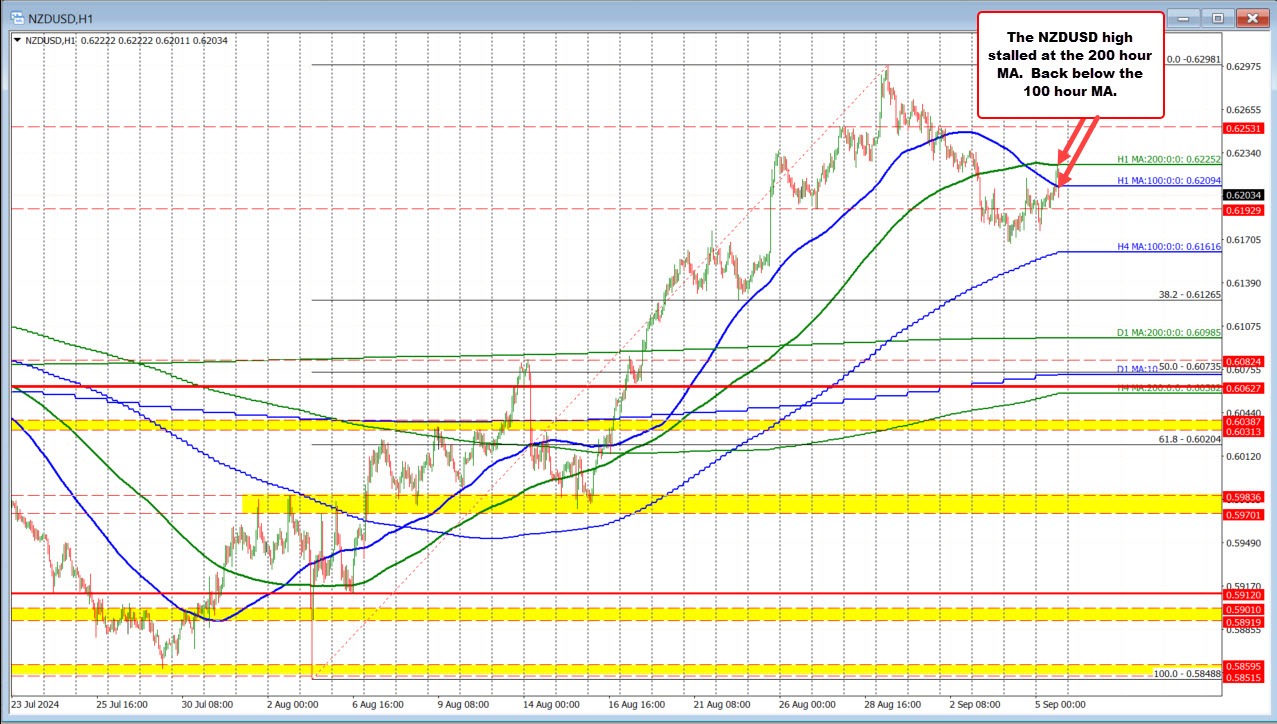Select the H1 MA:100 moving average label

click(1166, 182)
